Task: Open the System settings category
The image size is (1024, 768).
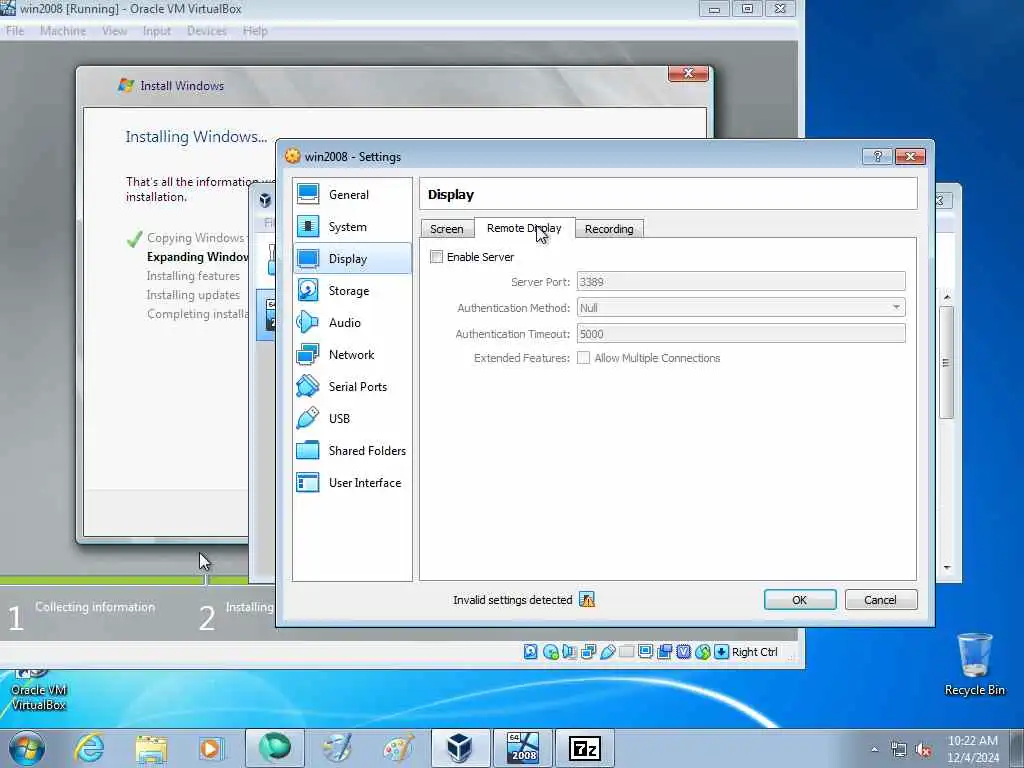Action: tap(352, 227)
